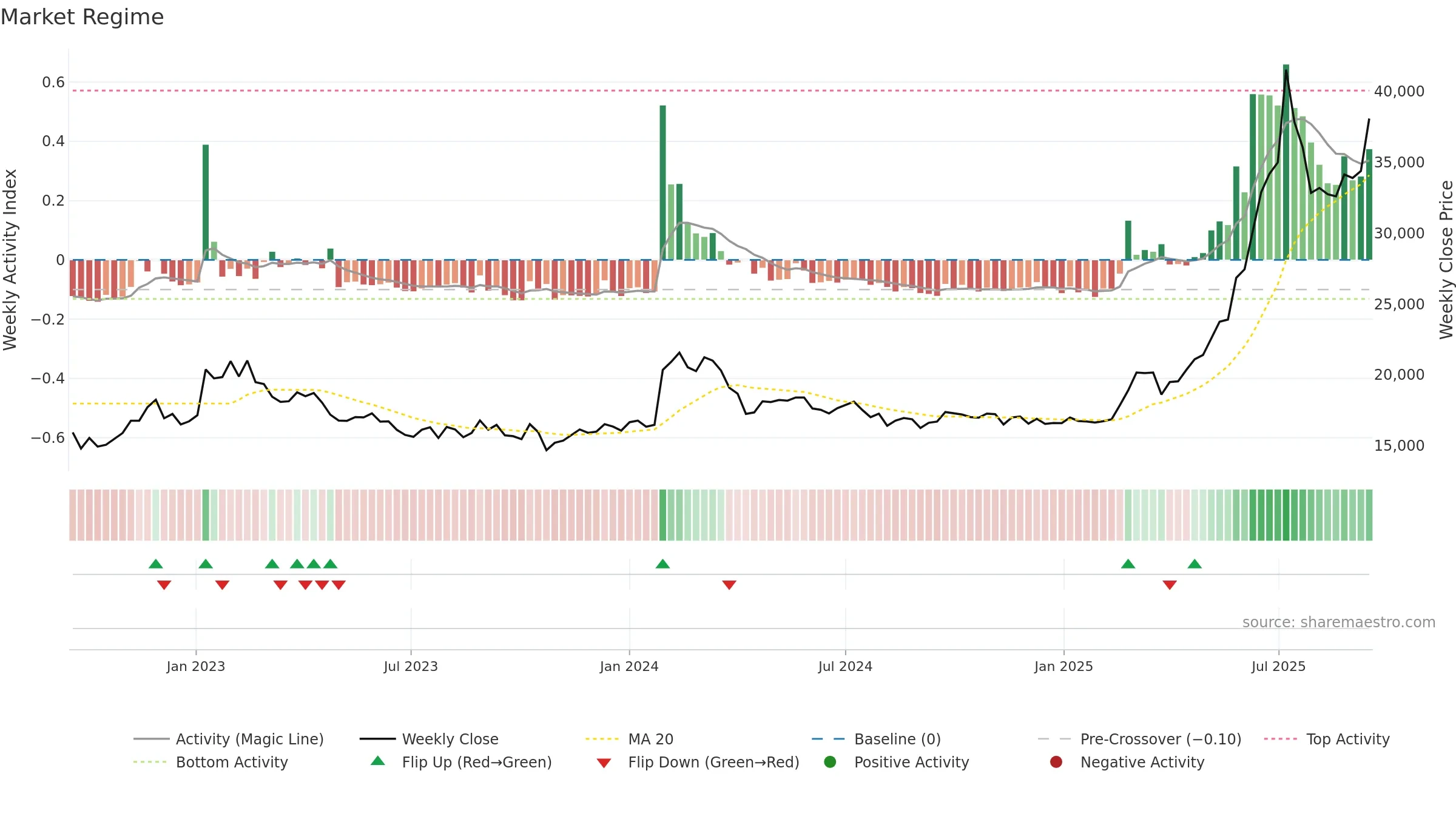This screenshot has height=819, width=1456.
Task: Toggle the Pre-Crossover (−0.10) legend entry
Action: pyautogui.click(x=1139, y=739)
